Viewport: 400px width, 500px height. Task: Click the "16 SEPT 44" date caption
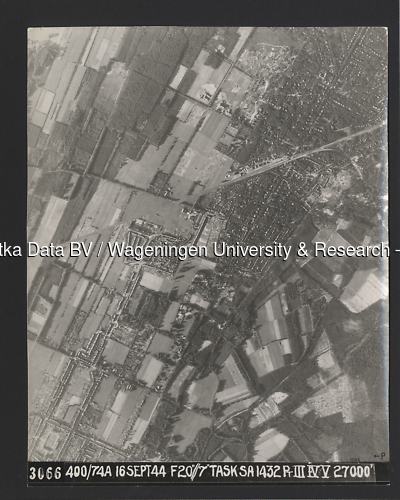click(x=141, y=472)
